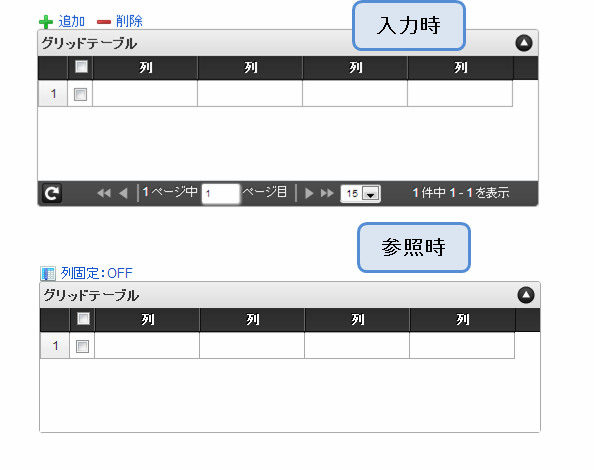
Task: Click the fourth column cell of row 1 in the lower grid
Action: (x=462, y=345)
